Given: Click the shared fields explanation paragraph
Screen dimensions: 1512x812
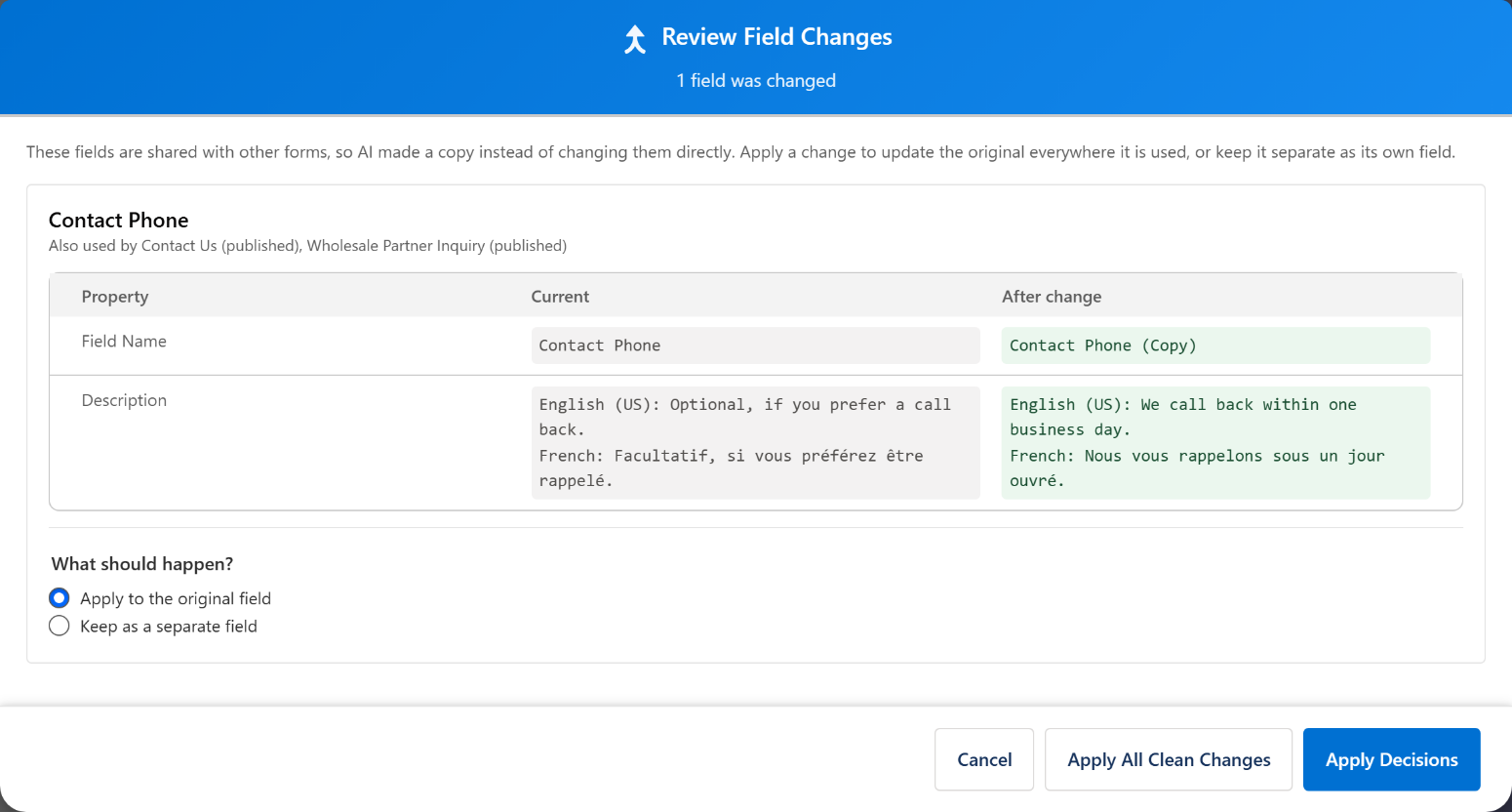Looking at the screenshot, I should pos(740,152).
